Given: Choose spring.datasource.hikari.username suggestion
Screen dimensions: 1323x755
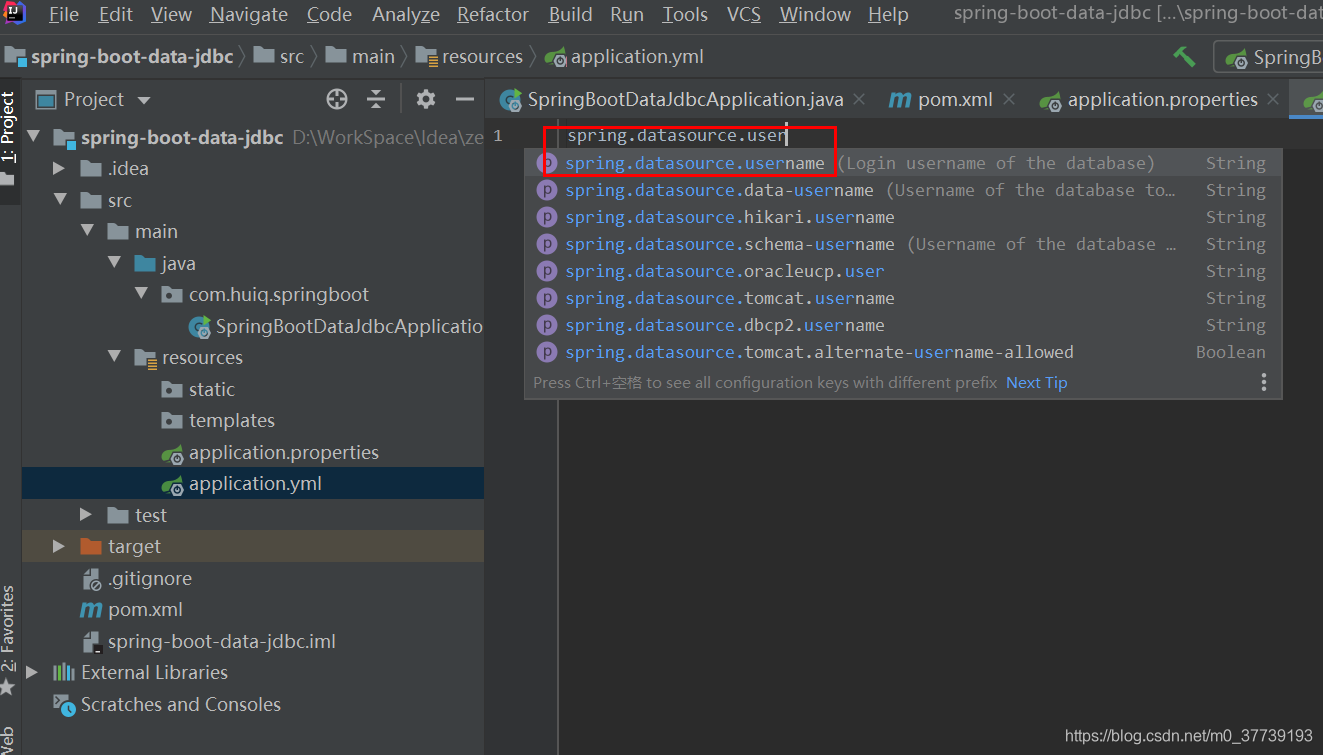Looking at the screenshot, I should pyautogui.click(x=903, y=217).
